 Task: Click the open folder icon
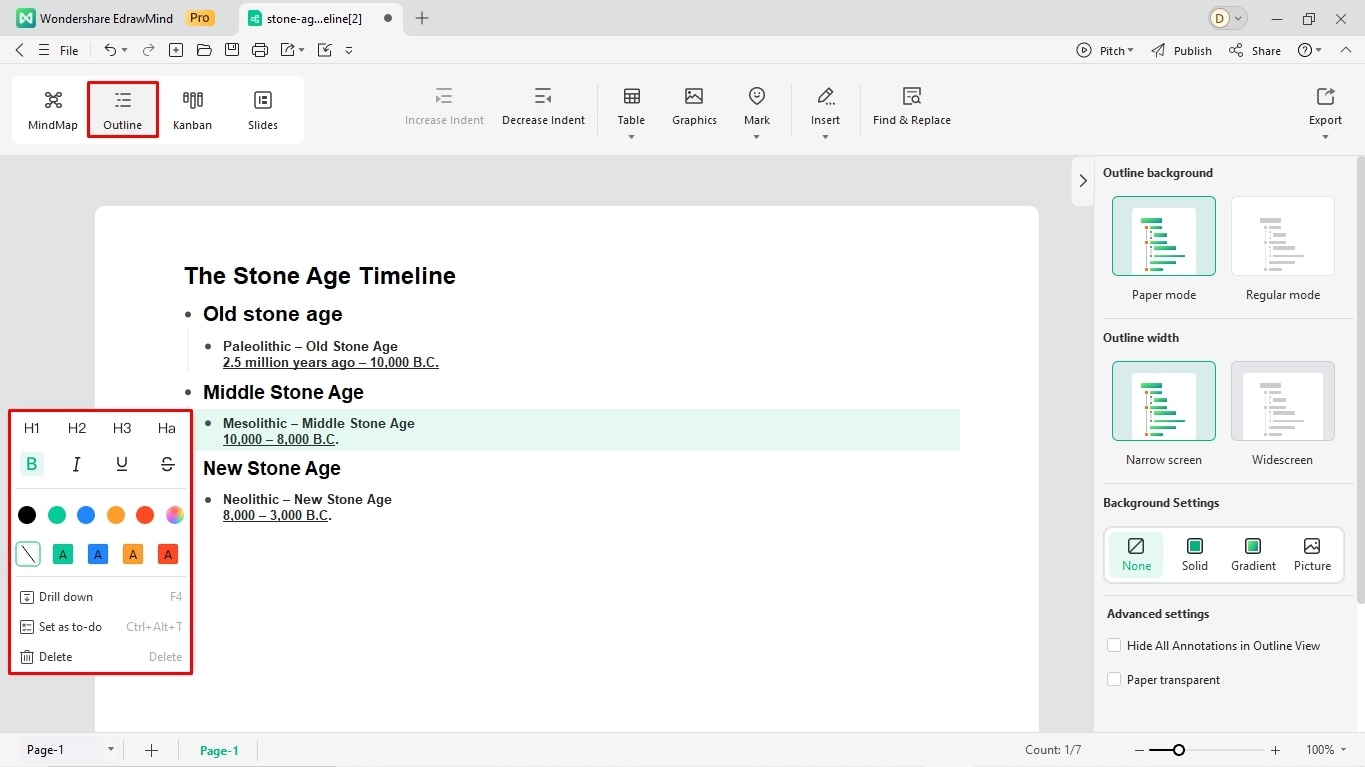[204, 50]
